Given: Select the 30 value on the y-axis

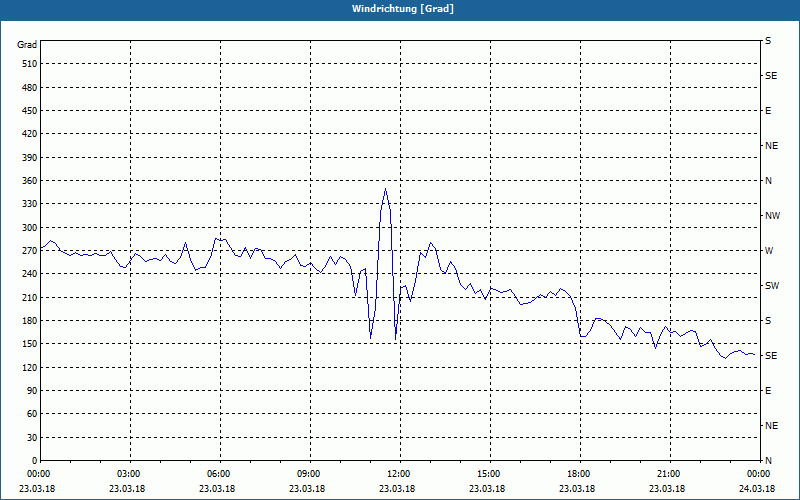Looking at the screenshot, I should pyautogui.click(x=32, y=438).
